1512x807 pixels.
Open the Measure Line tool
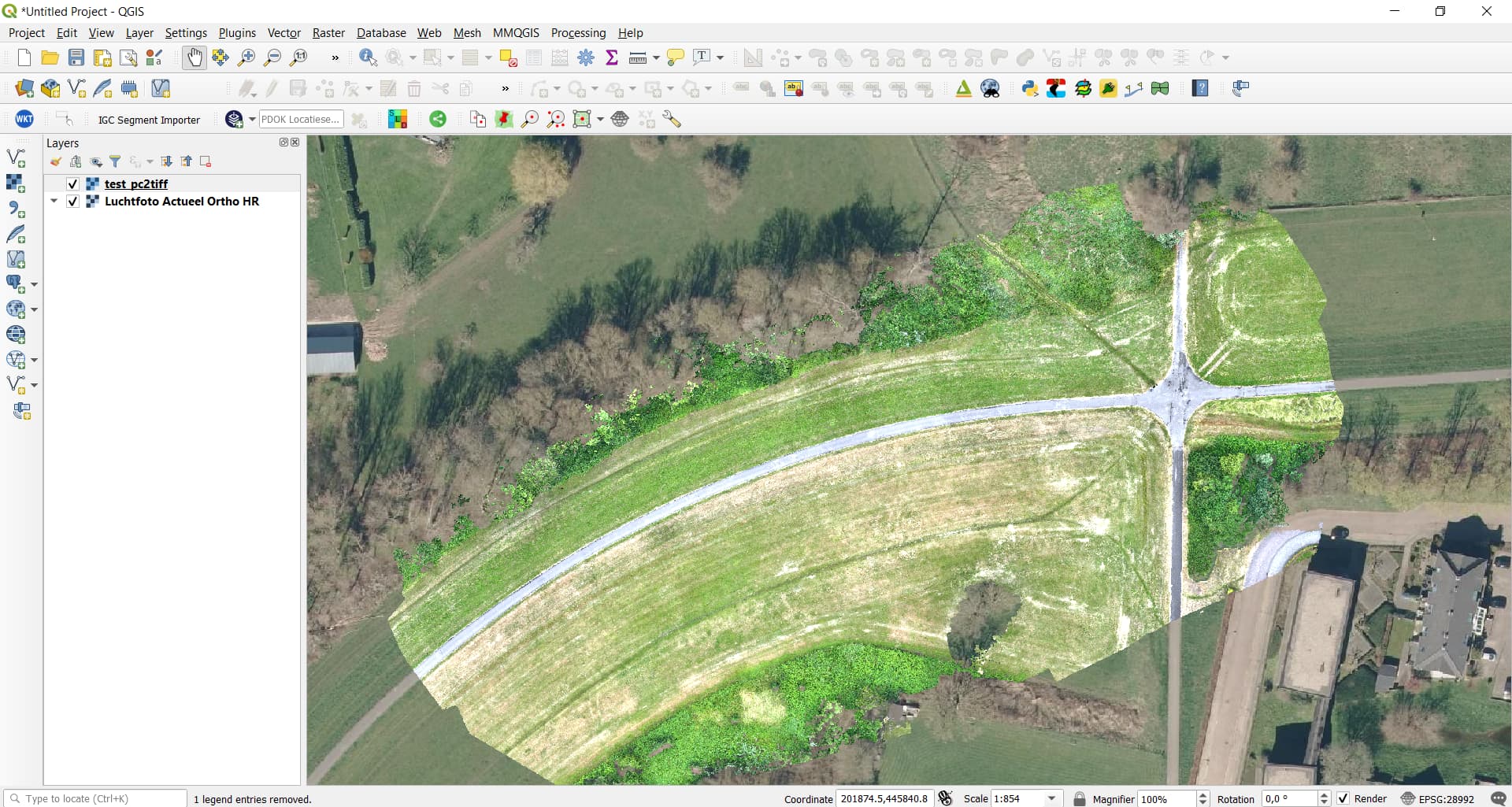638,57
